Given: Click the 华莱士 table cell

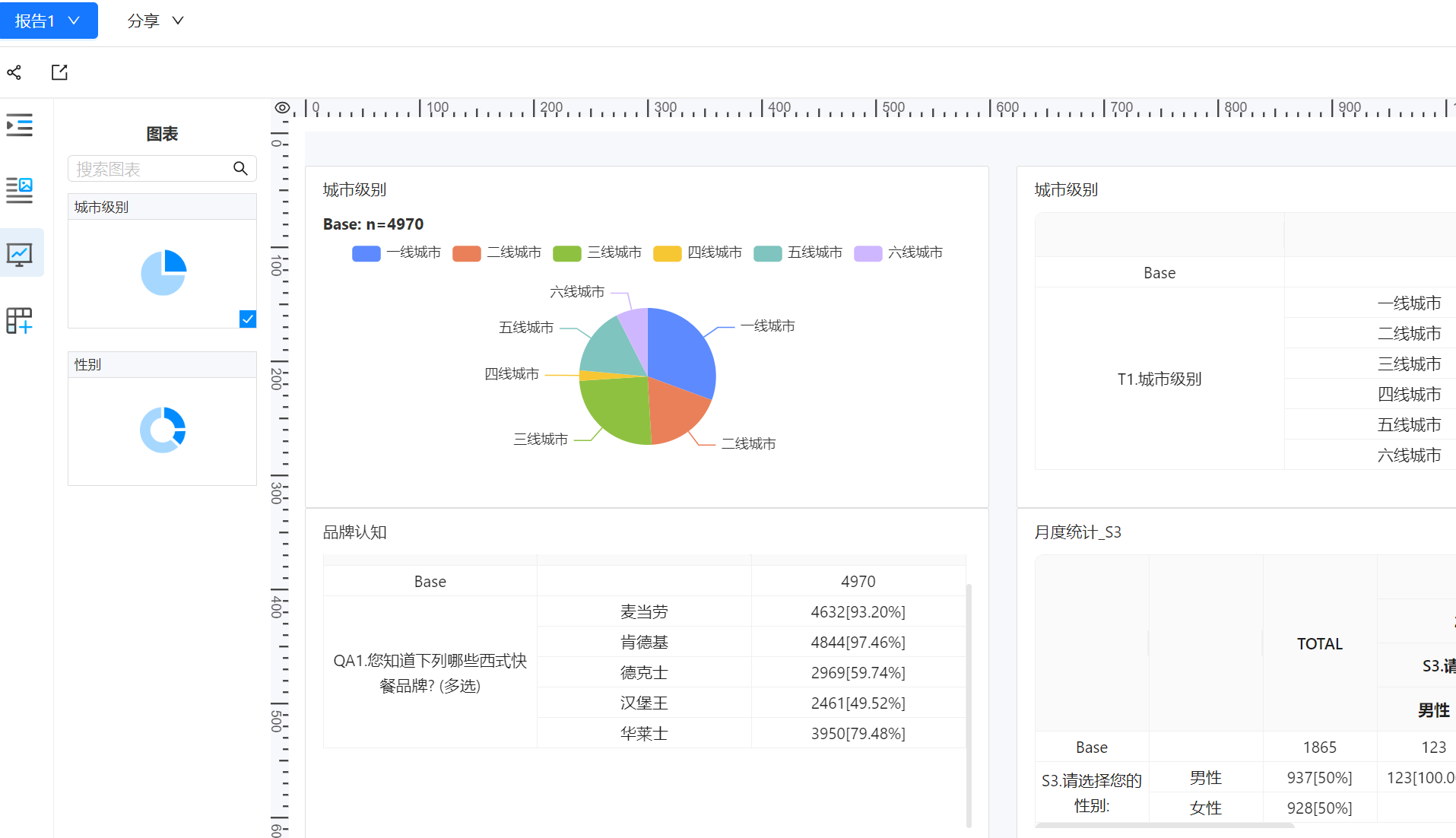Looking at the screenshot, I should [644, 733].
